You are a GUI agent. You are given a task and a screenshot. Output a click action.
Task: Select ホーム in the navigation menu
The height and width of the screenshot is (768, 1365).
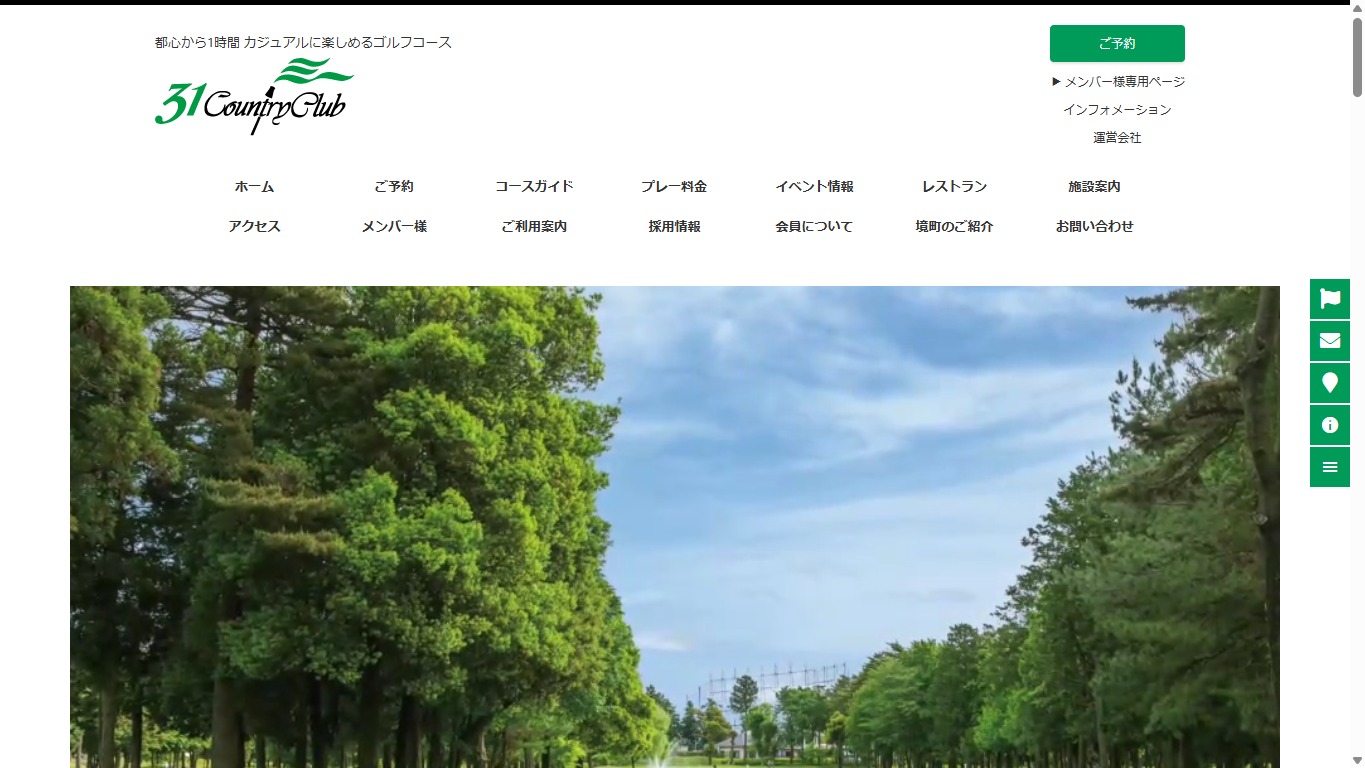pyautogui.click(x=254, y=187)
